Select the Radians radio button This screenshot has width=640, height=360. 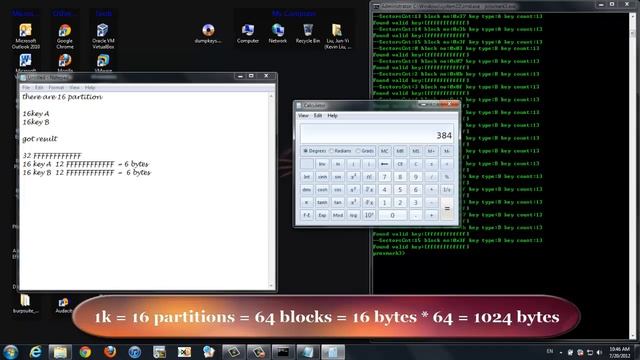[340, 151]
